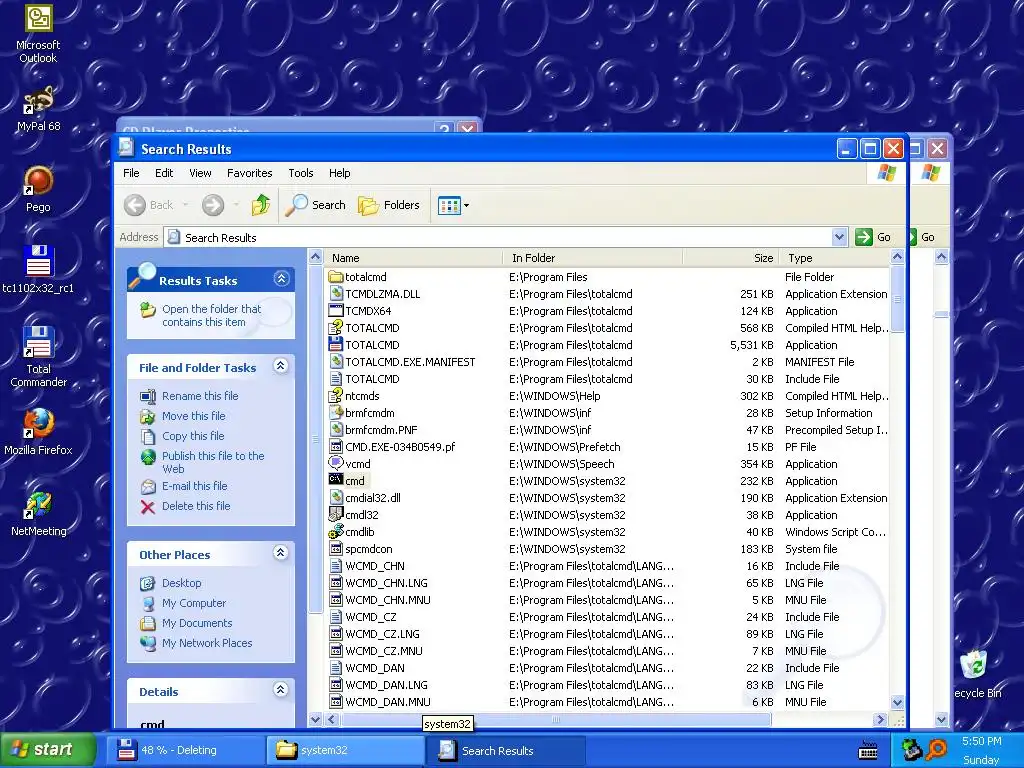Select brmfcmdm.PNF file row

(x=607, y=430)
